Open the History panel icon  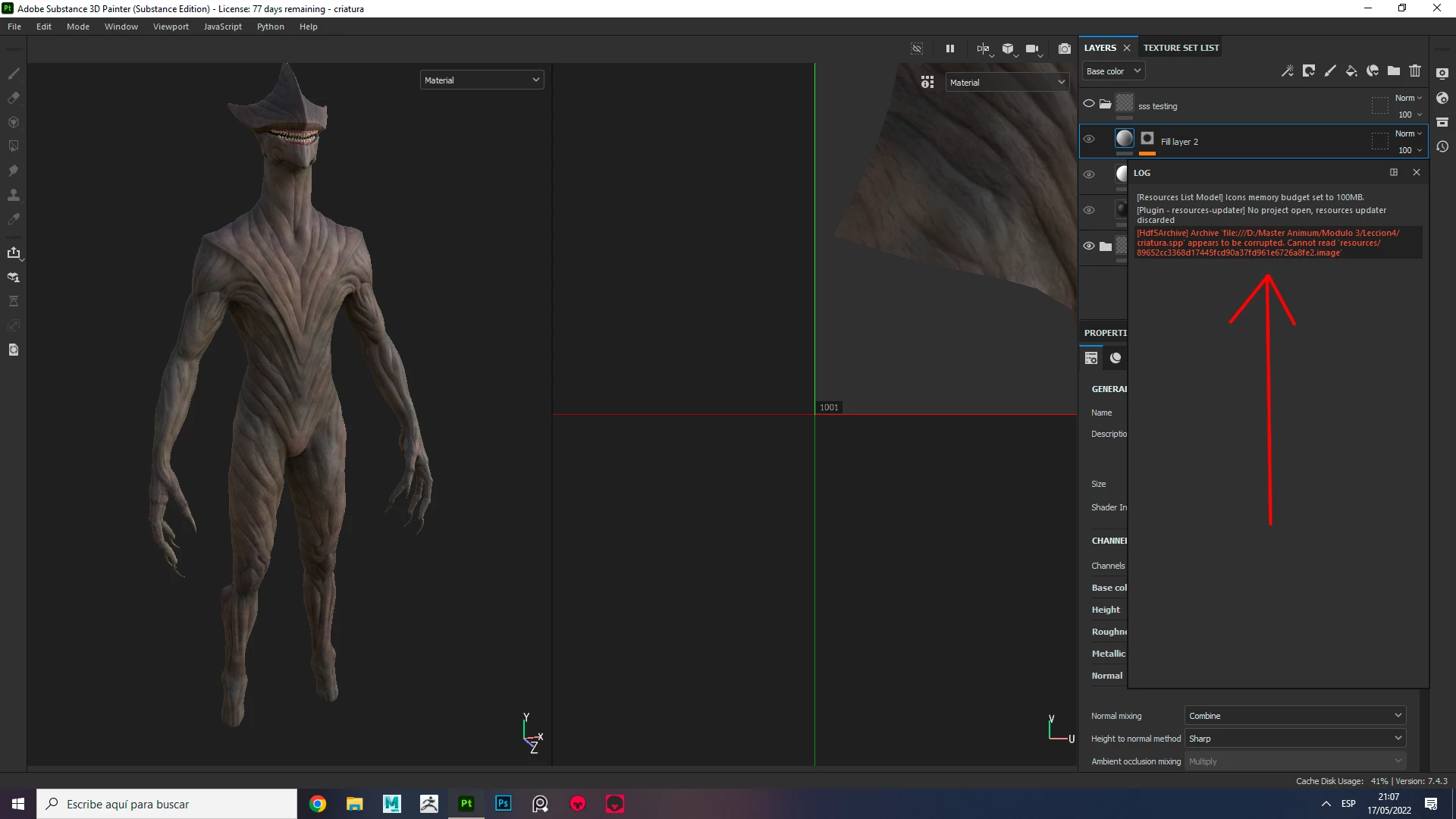pyautogui.click(x=1442, y=146)
